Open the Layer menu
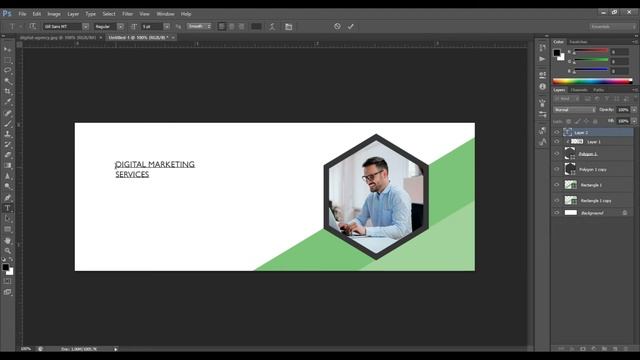 [x=73, y=14]
